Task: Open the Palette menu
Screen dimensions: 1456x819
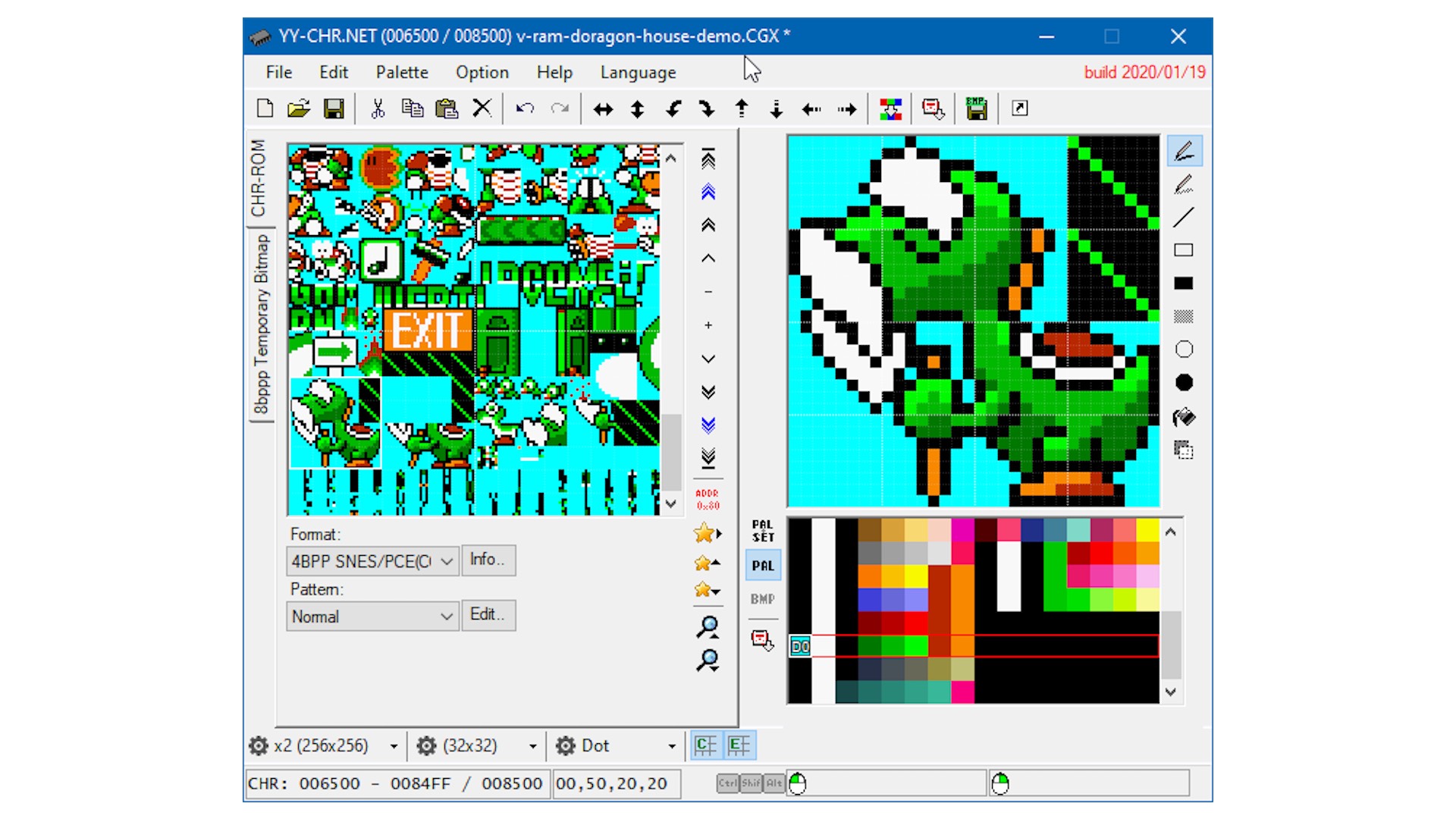Action: [x=403, y=71]
